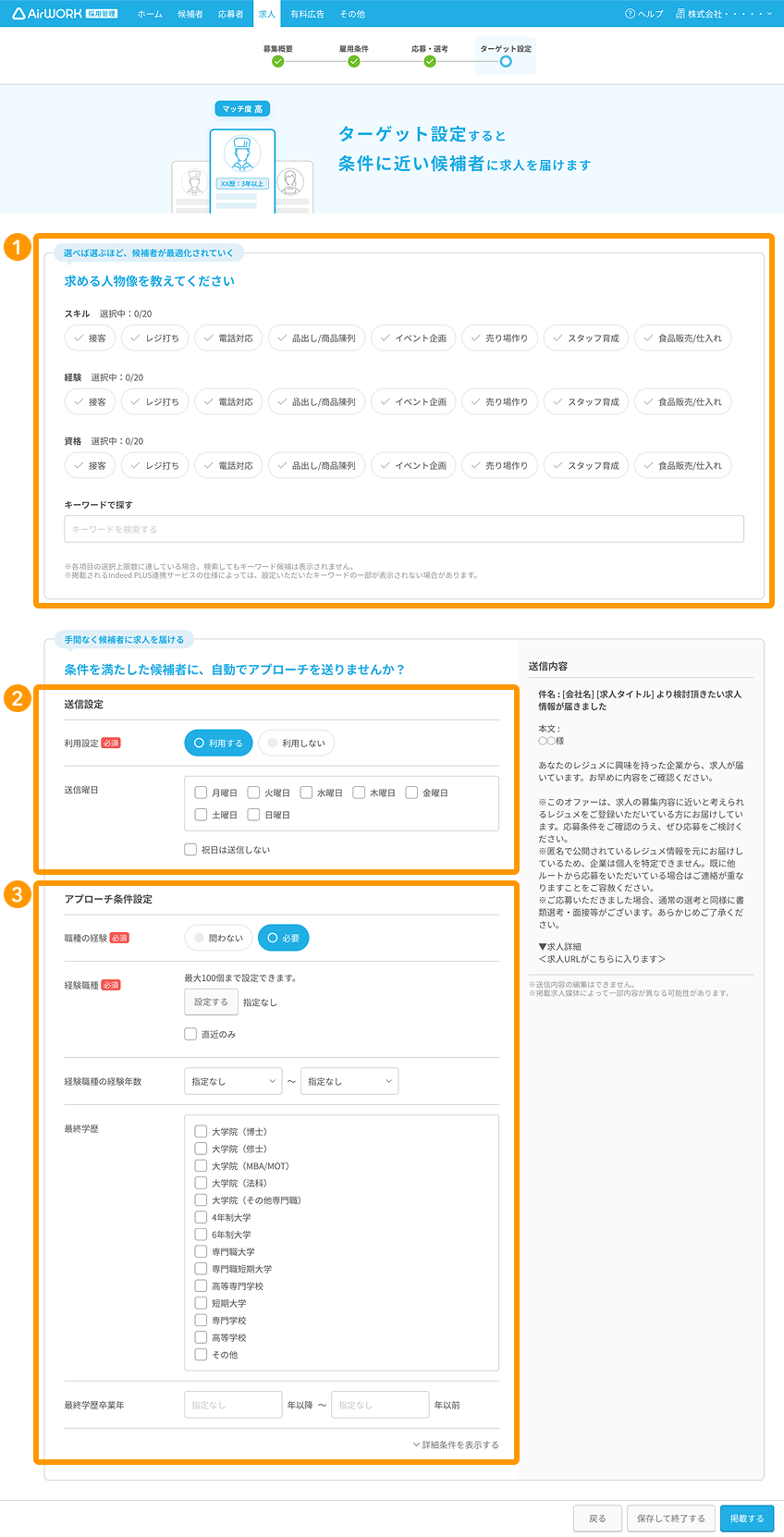Viewport: 784px width, 1537px height.
Task: Open the minimum 経験年数 dropdown
Action: click(233, 1081)
